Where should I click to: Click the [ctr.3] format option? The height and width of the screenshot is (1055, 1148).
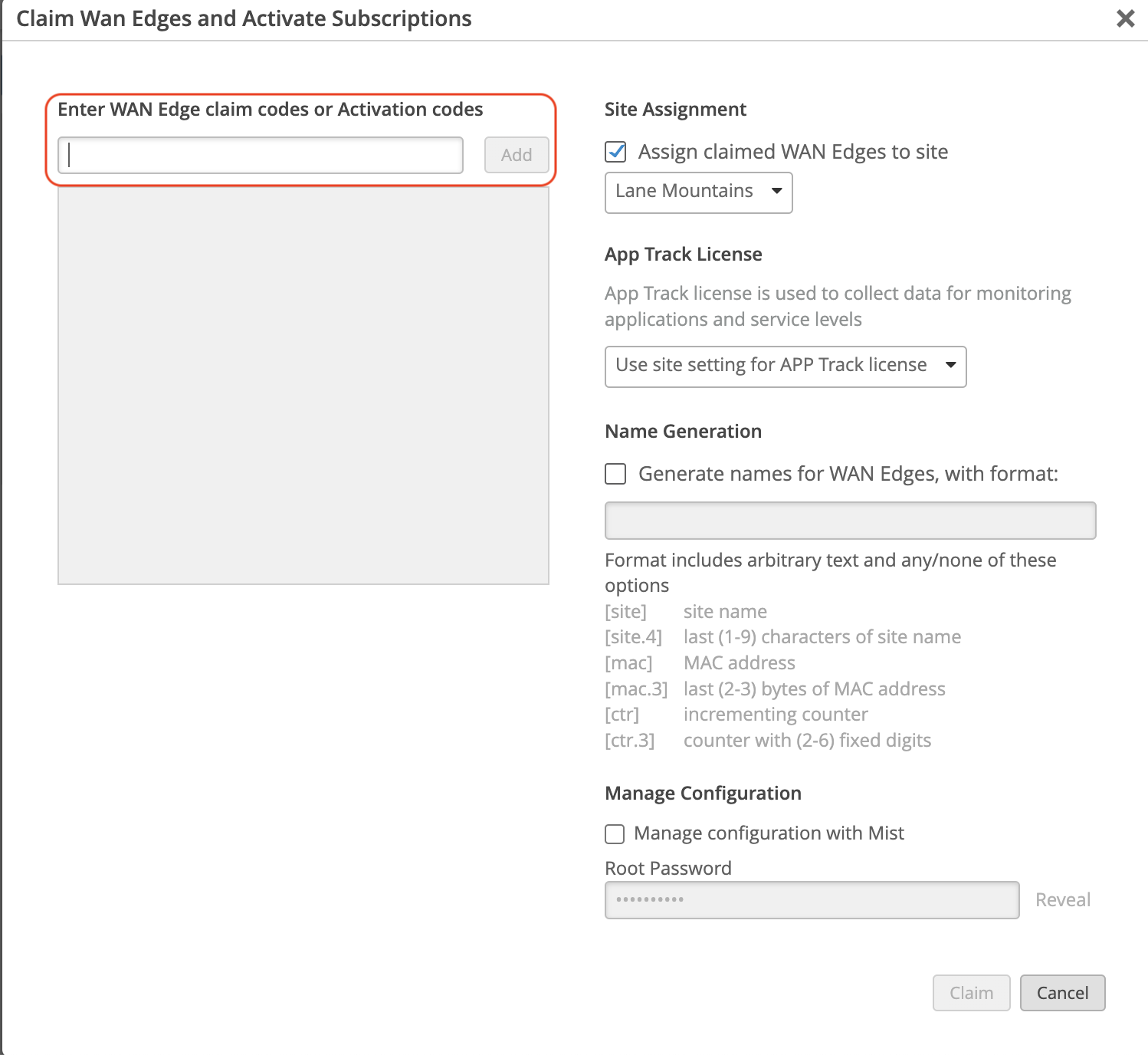(629, 741)
